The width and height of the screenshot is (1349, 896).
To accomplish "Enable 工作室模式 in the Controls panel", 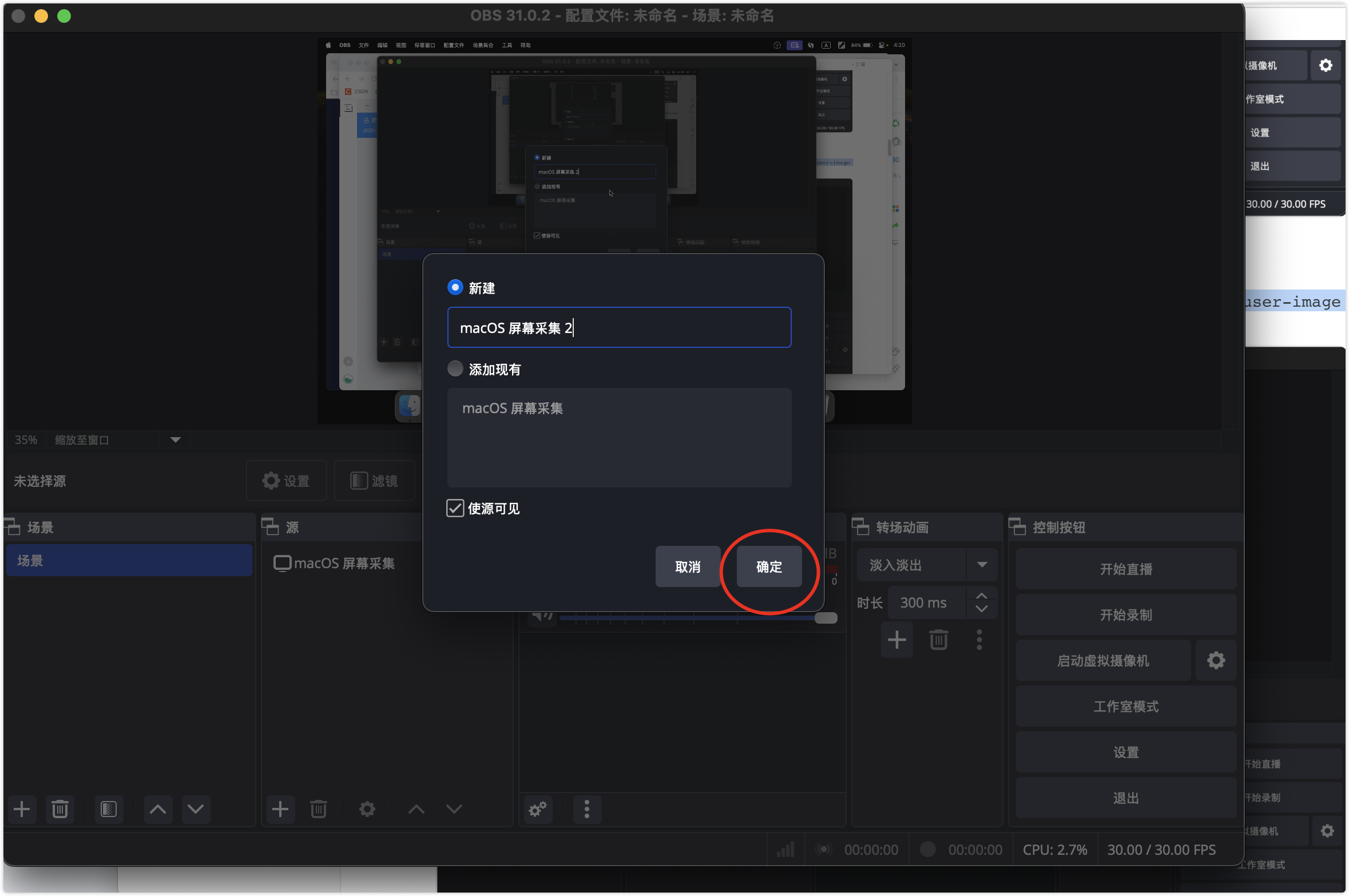I will pos(1126,707).
